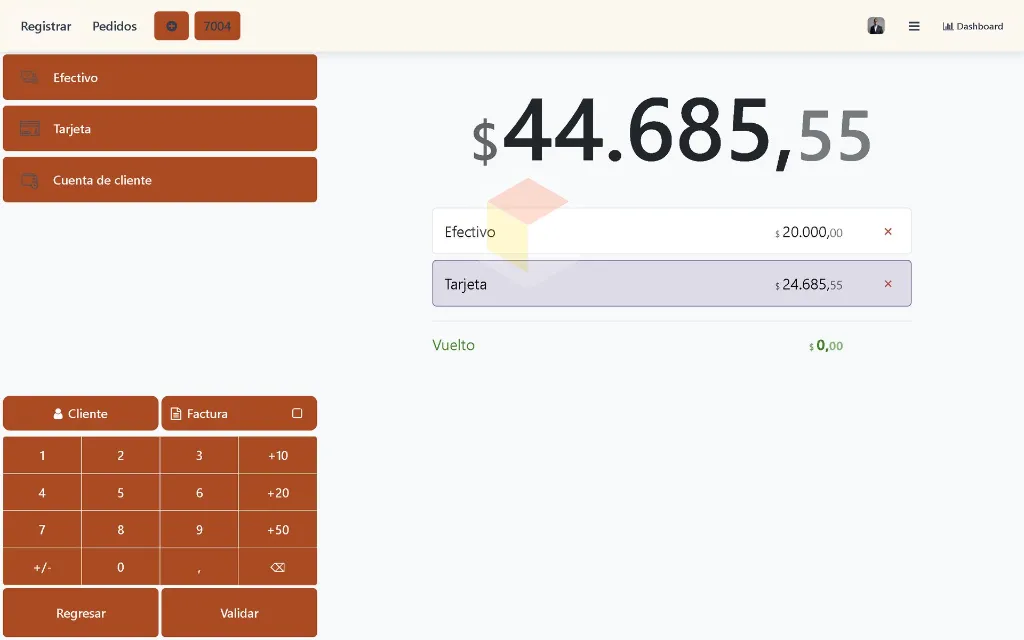1024x640 pixels.
Task: Select the Efectivo payment method
Action: pos(160,77)
